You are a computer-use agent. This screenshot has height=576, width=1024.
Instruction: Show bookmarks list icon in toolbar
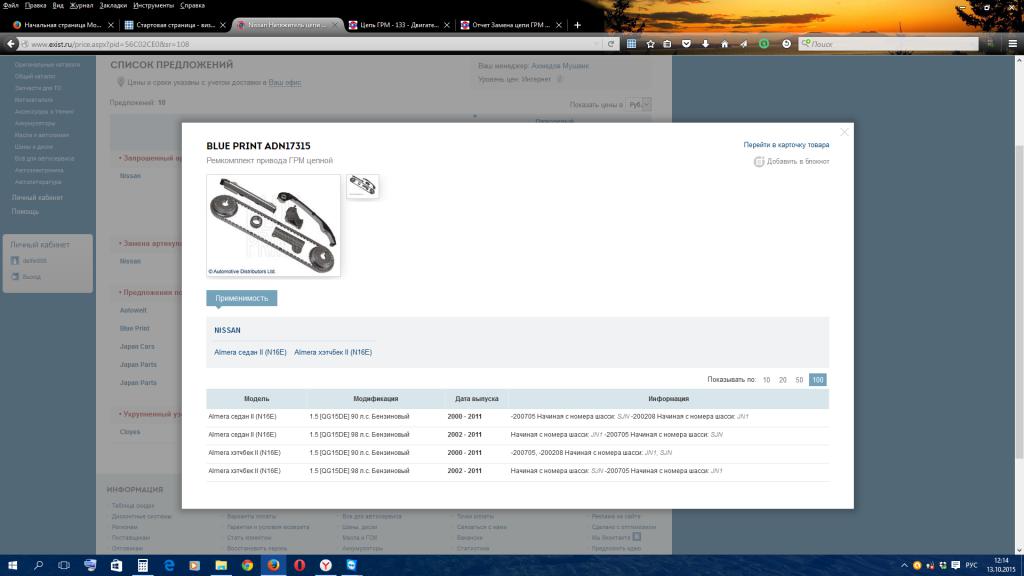pyautogui.click(x=667, y=44)
